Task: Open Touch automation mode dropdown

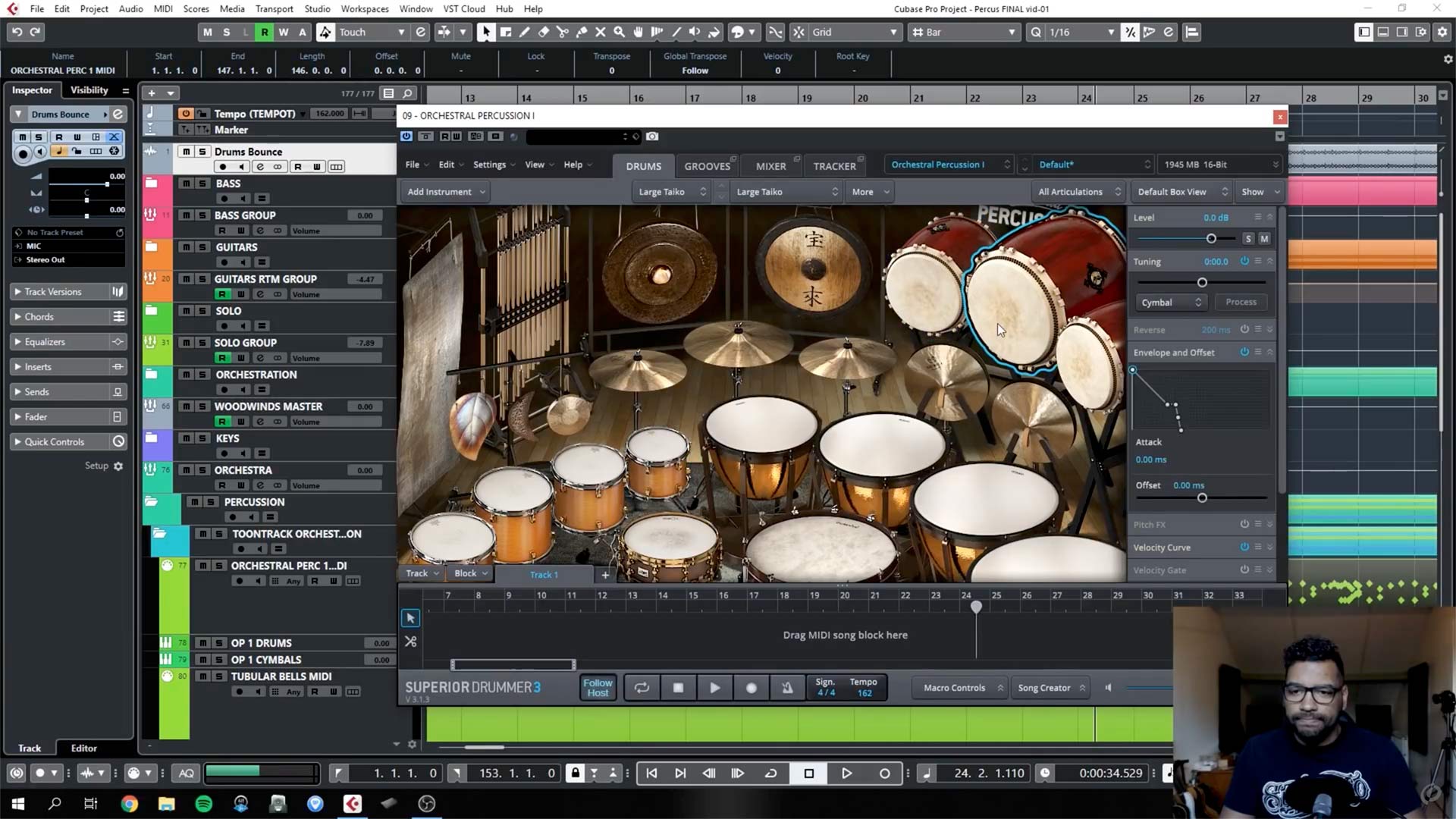Action: (x=372, y=32)
